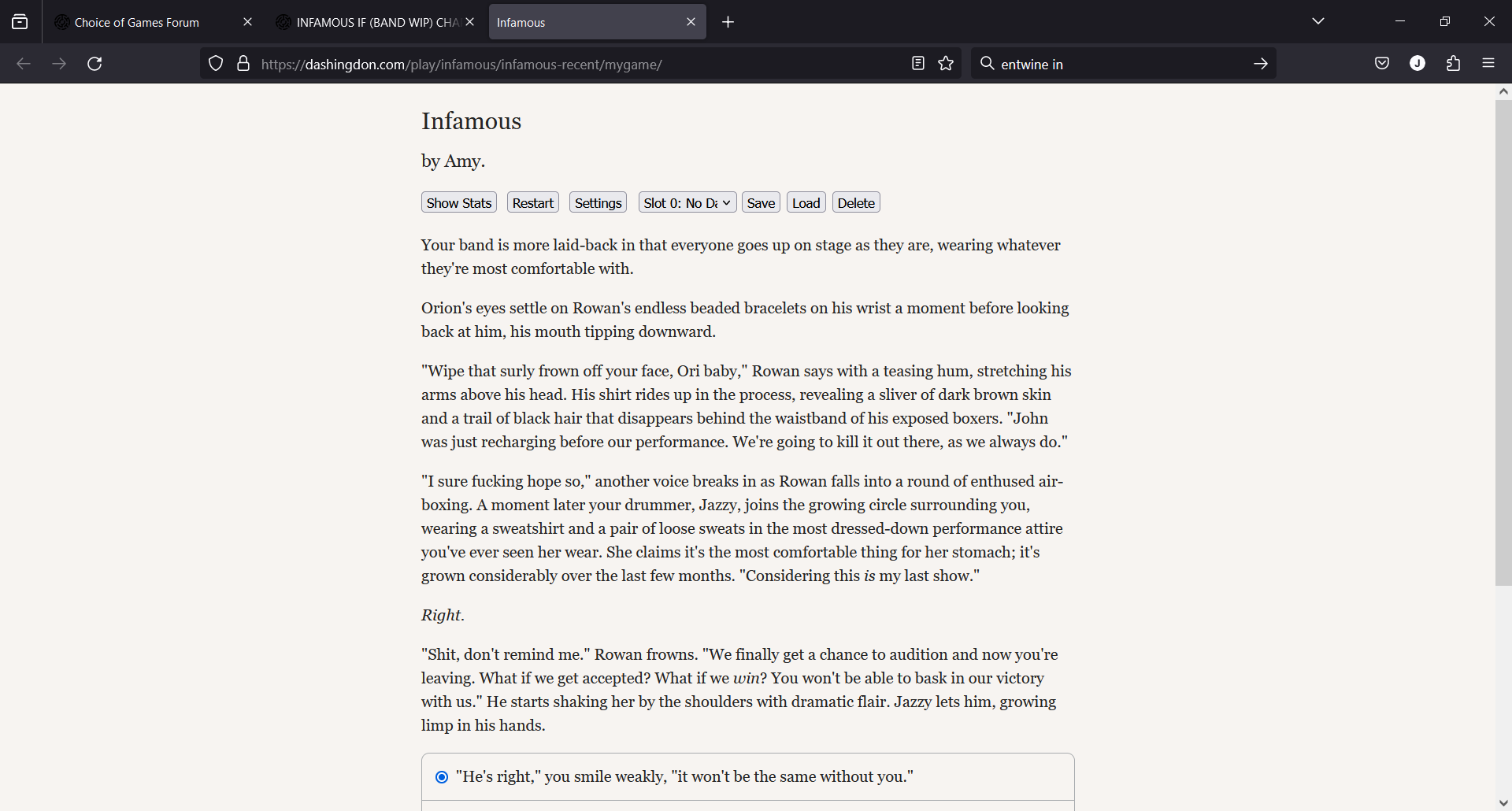Click the search box with 'entwine in'
The image size is (1512, 811).
1122,64
